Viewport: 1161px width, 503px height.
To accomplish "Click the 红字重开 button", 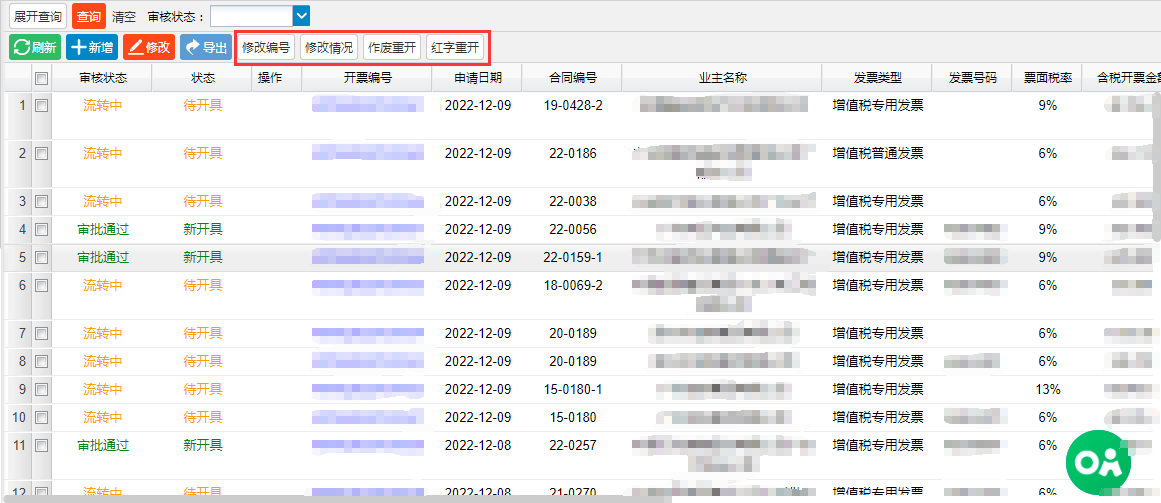I will point(454,47).
